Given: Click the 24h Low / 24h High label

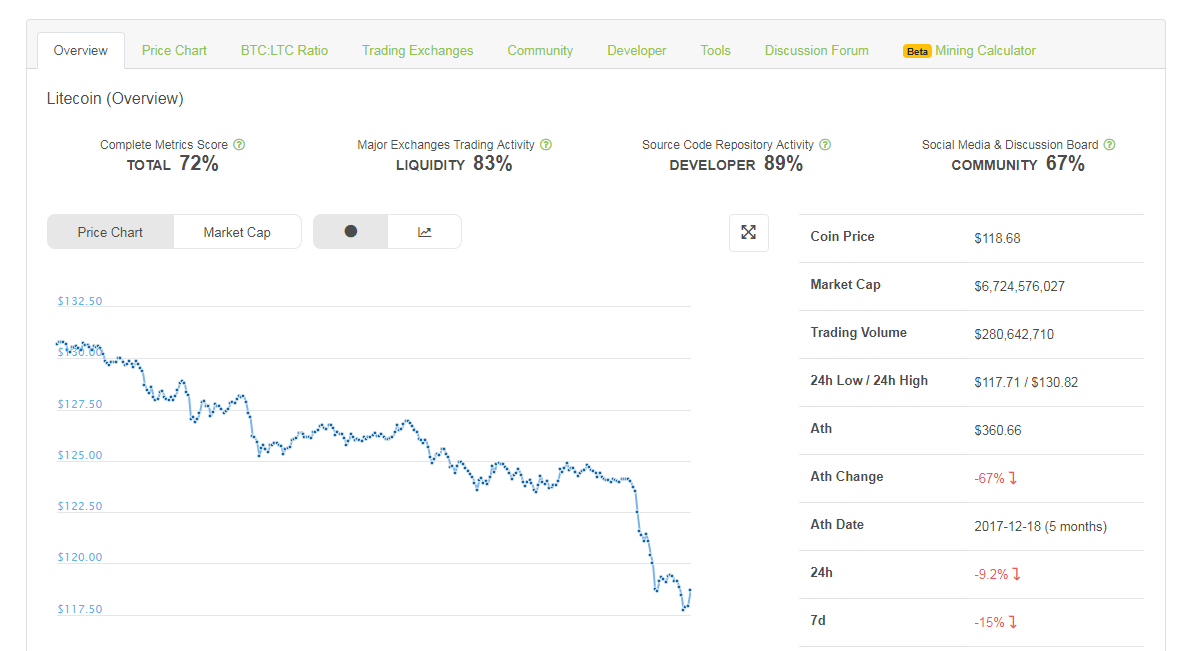Looking at the screenshot, I should tap(869, 381).
